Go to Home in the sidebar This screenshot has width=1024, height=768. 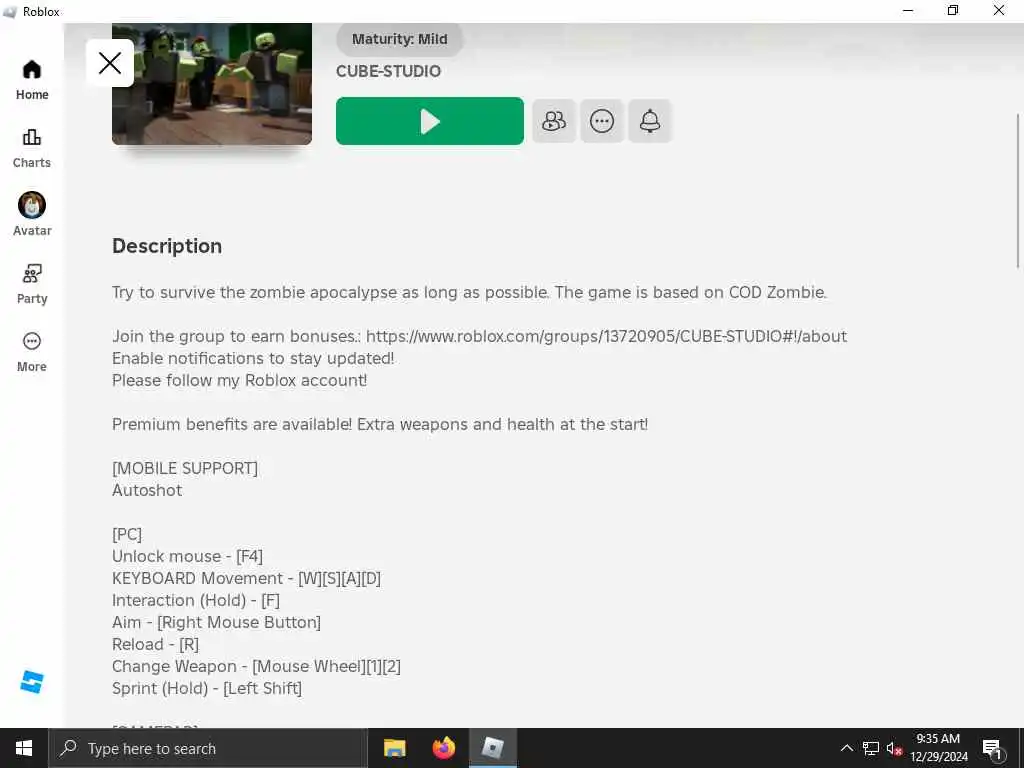pos(31,80)
